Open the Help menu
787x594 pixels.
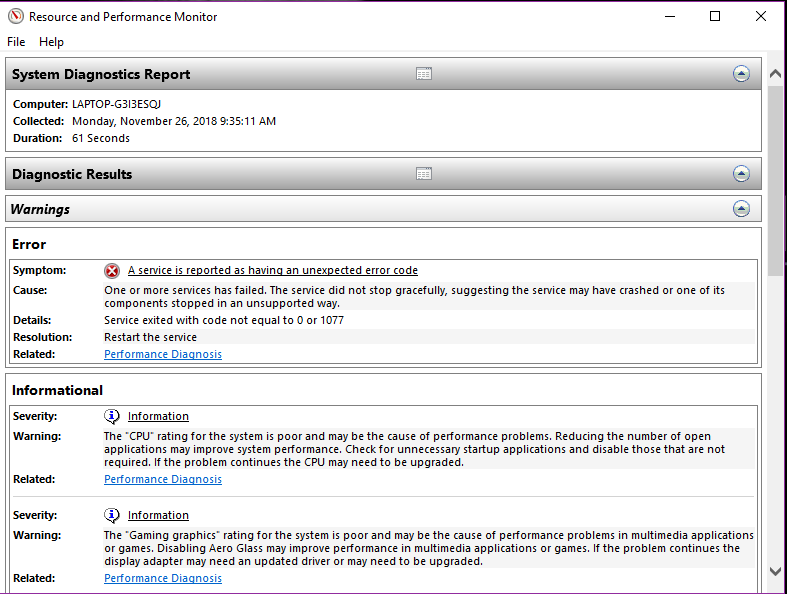pos(51,42)
